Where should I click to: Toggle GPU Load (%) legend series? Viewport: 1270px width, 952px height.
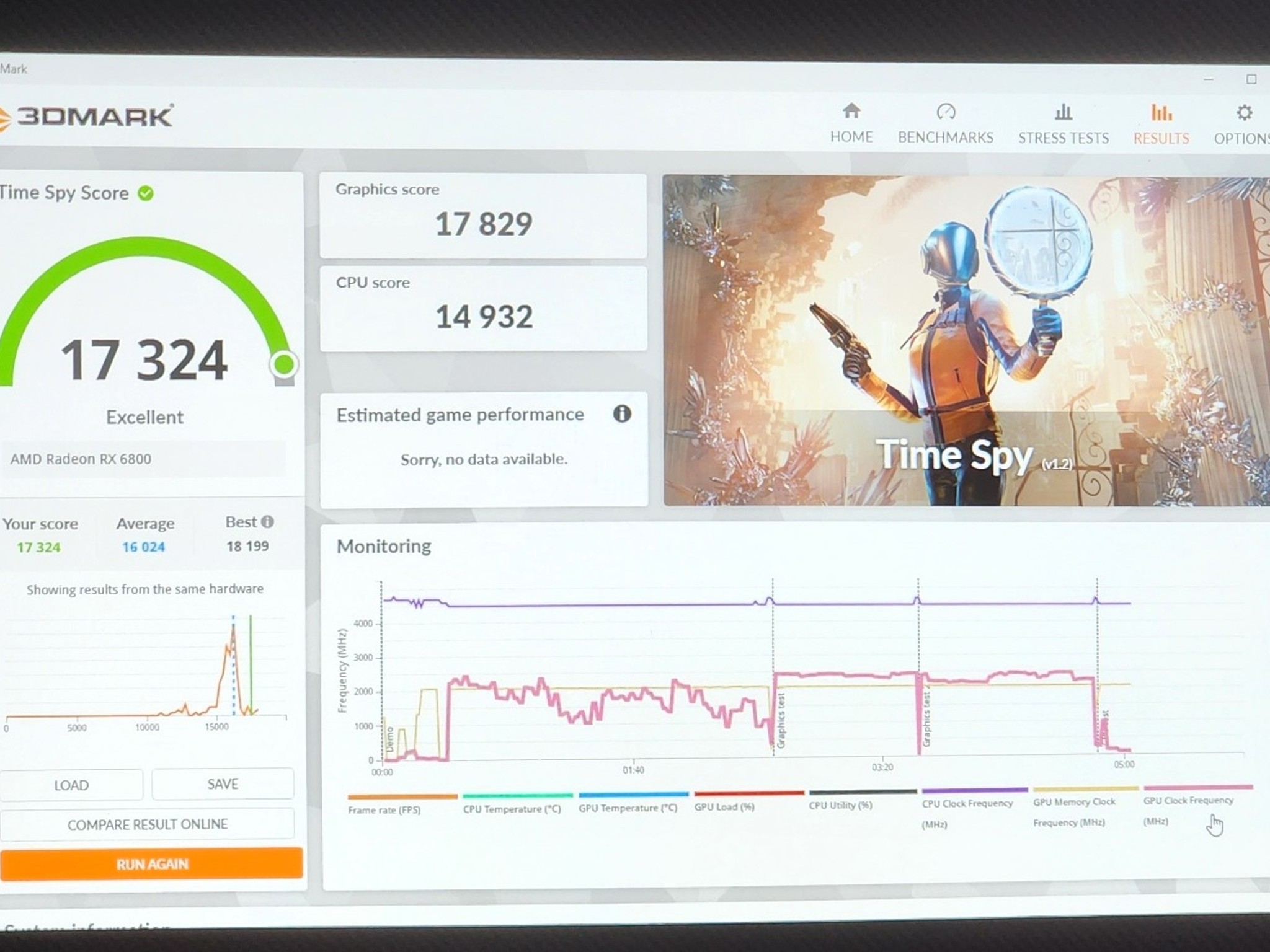[724, 807]
